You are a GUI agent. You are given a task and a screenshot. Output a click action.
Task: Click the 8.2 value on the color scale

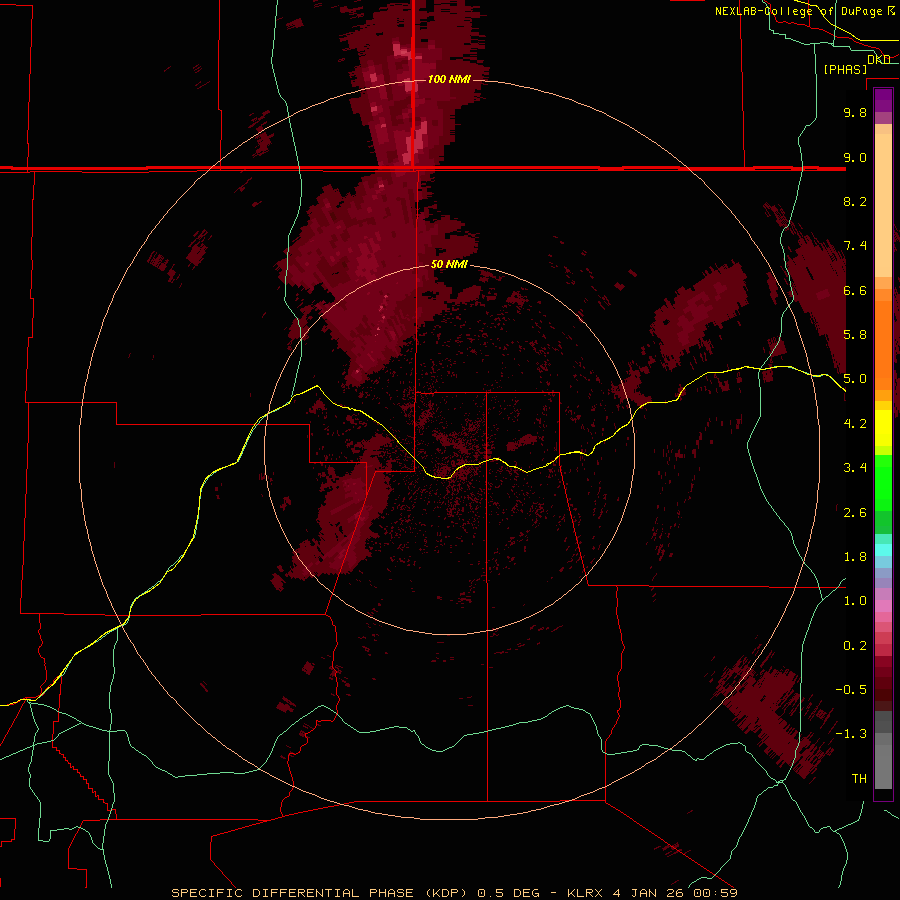pyautogui.click(x=855, y=201)
